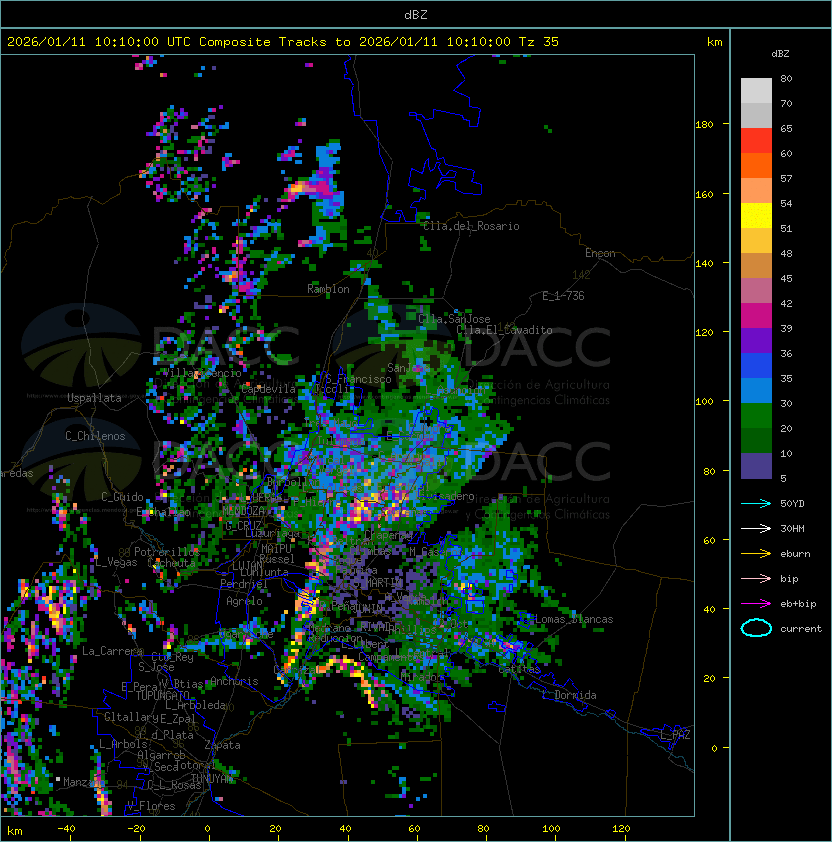Select the light gray 70-80 dBZ swatch
This screenshot has width=832, height=842.
[x=756, y=91]
